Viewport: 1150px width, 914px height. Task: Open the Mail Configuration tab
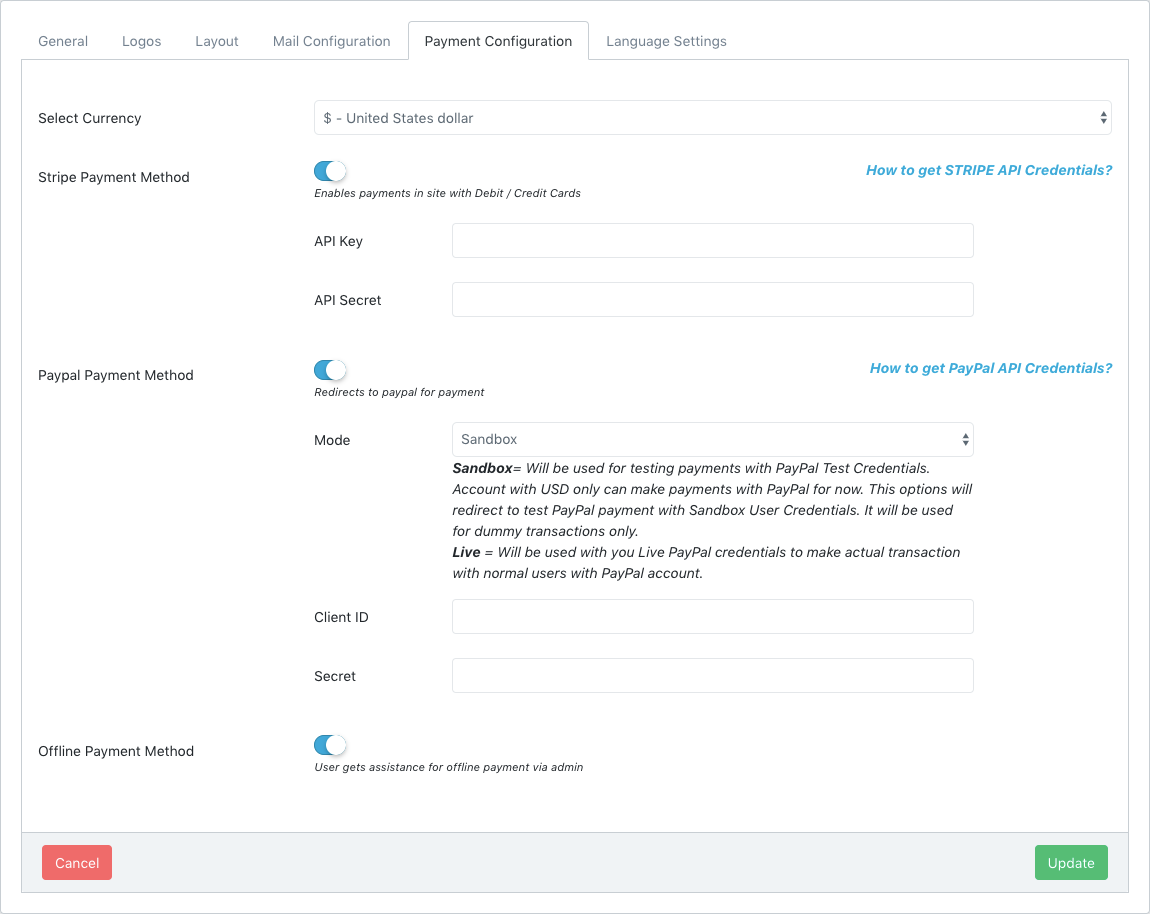pos(331,41)
